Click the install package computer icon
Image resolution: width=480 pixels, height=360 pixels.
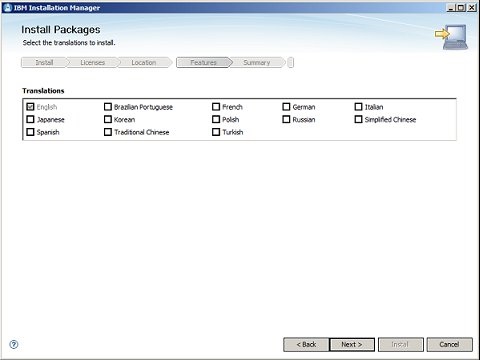point(452,37)
